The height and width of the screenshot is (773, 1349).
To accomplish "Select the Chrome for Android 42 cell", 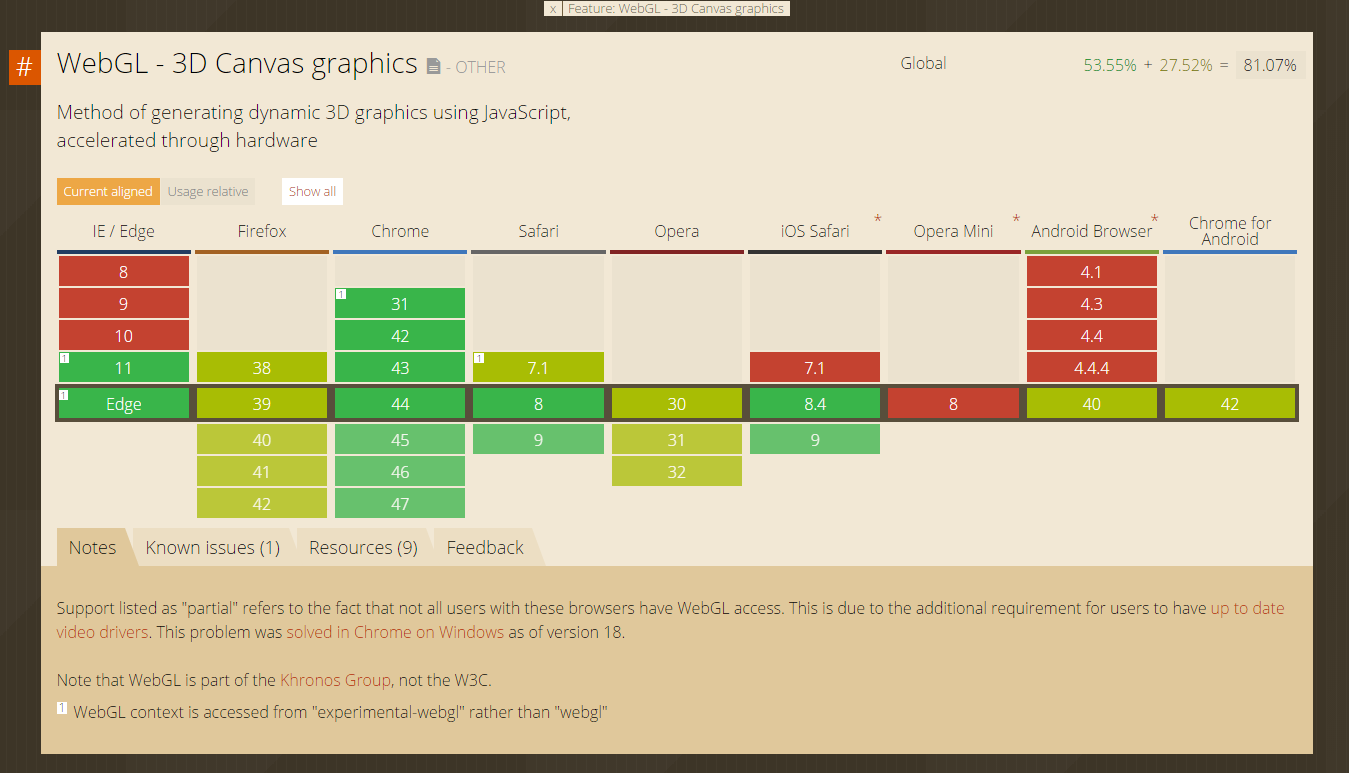I will (1230, 404).
